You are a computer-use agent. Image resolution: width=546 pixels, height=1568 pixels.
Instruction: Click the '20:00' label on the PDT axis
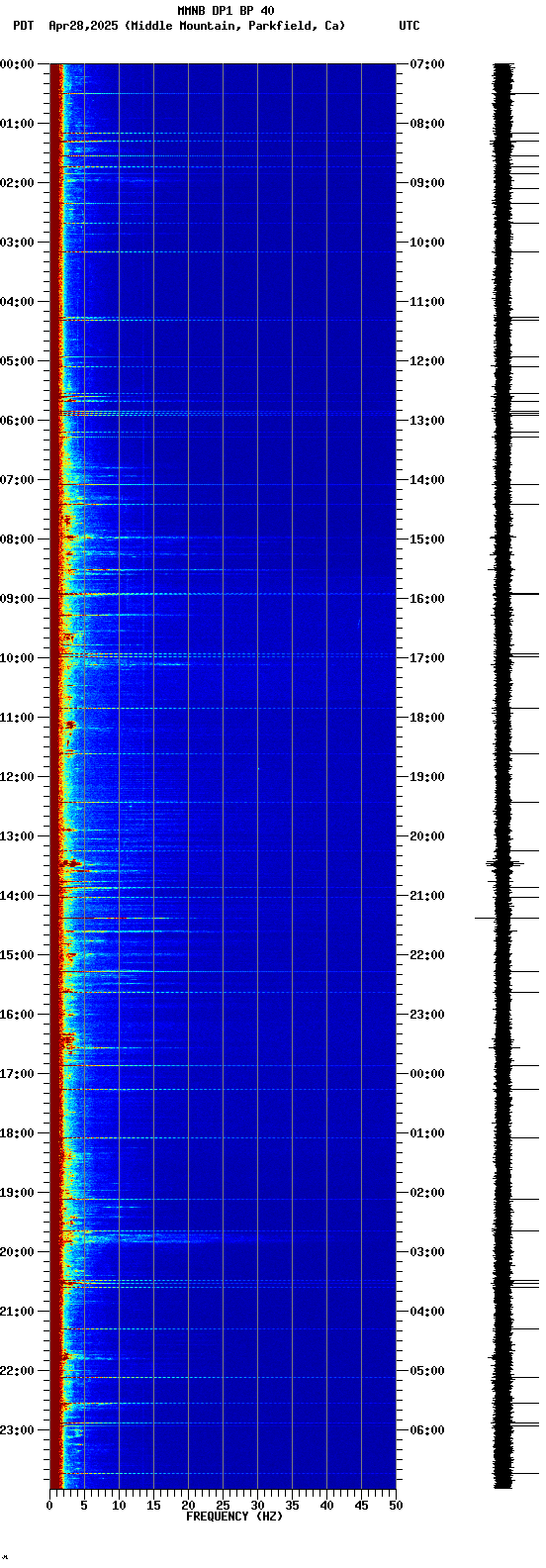pos(18,1252)
